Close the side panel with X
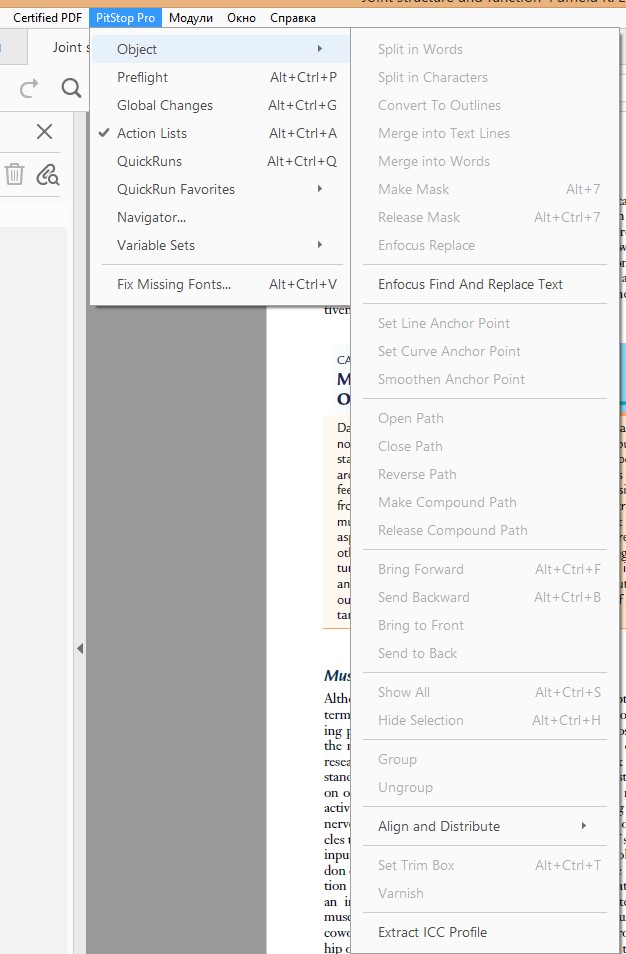The height and width of the screenshot is (954, 626). (x=44, y=131)
